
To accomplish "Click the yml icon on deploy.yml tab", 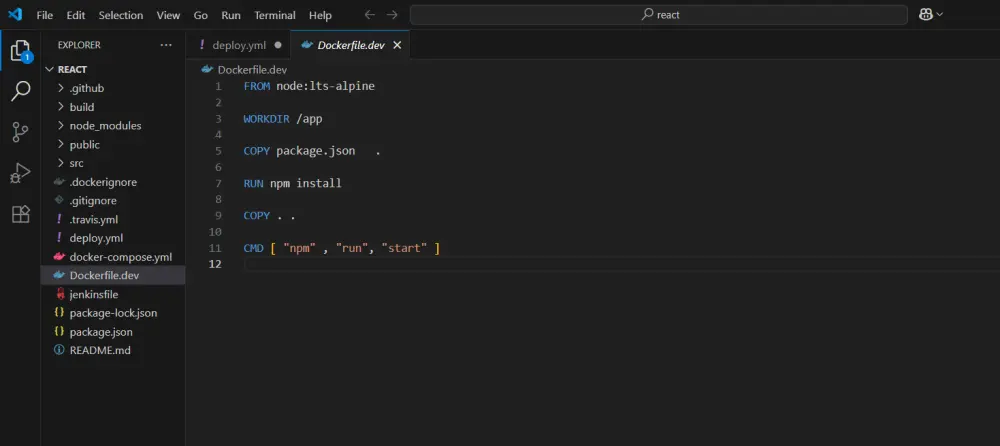I will click(x=202, y=45).
